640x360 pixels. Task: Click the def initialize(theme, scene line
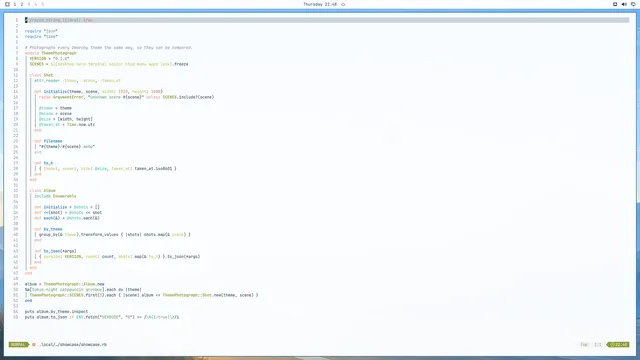(x=98, y=91)
